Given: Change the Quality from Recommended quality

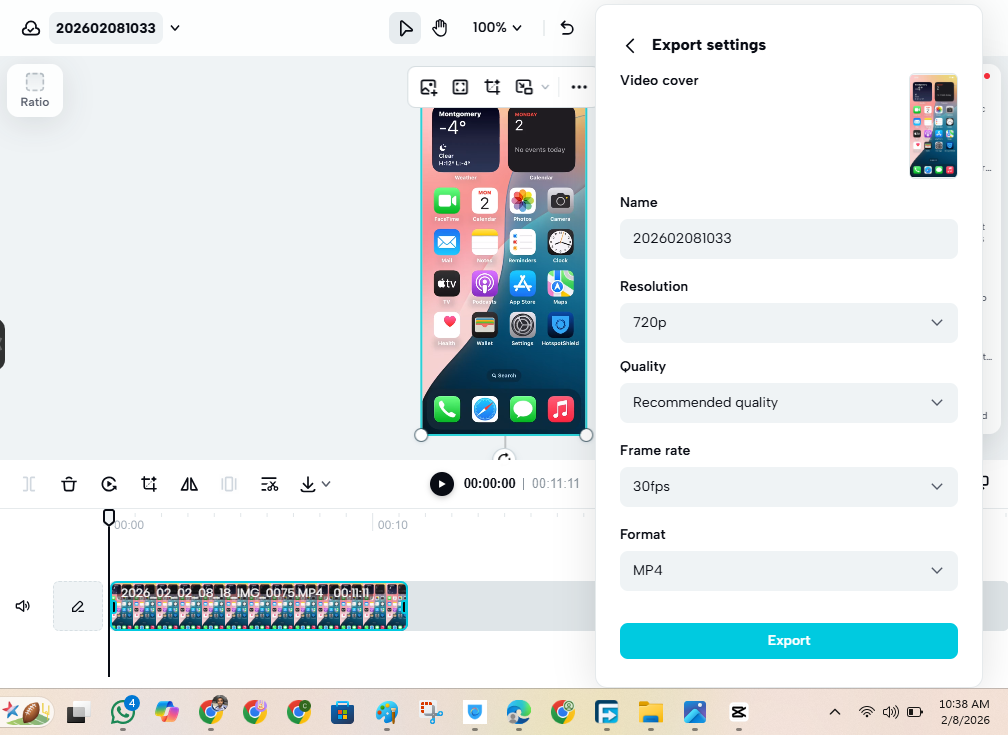Looking at the screenshot, I should (788, 403).
